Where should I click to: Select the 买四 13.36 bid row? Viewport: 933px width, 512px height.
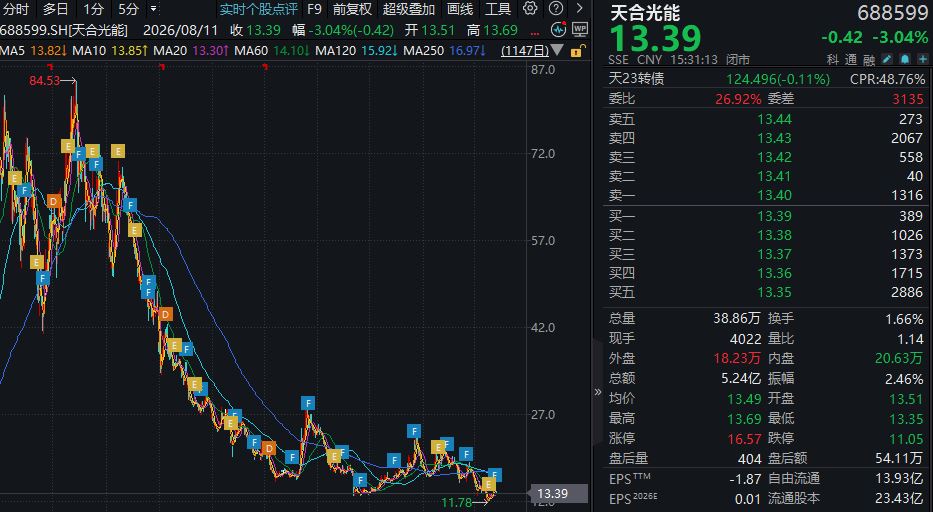coord(766,273)
